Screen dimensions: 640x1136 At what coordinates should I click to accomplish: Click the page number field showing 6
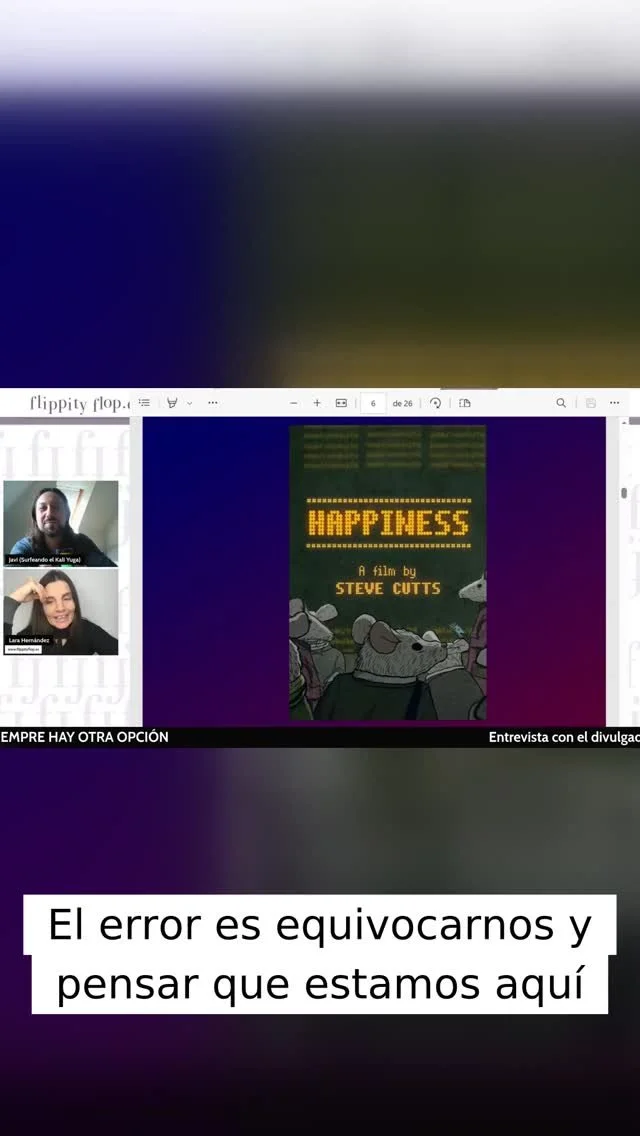tap(373, 403)
